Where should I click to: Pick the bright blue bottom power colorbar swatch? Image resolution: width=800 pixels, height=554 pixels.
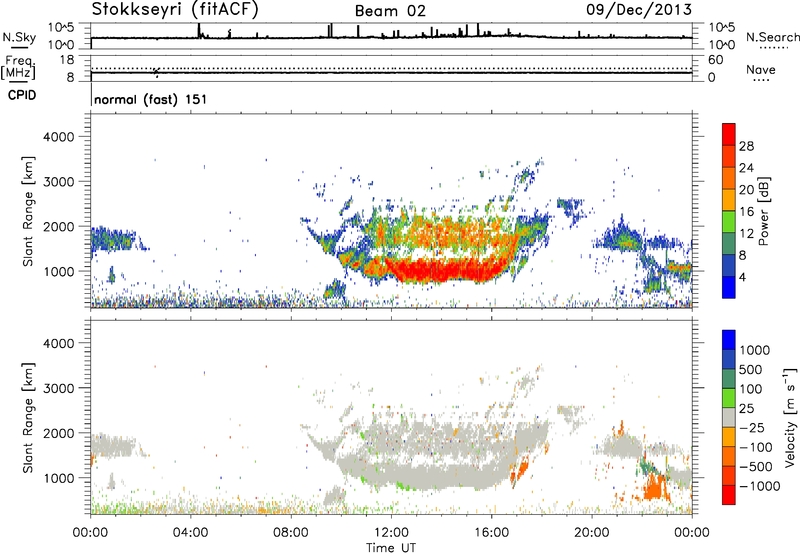729,287
